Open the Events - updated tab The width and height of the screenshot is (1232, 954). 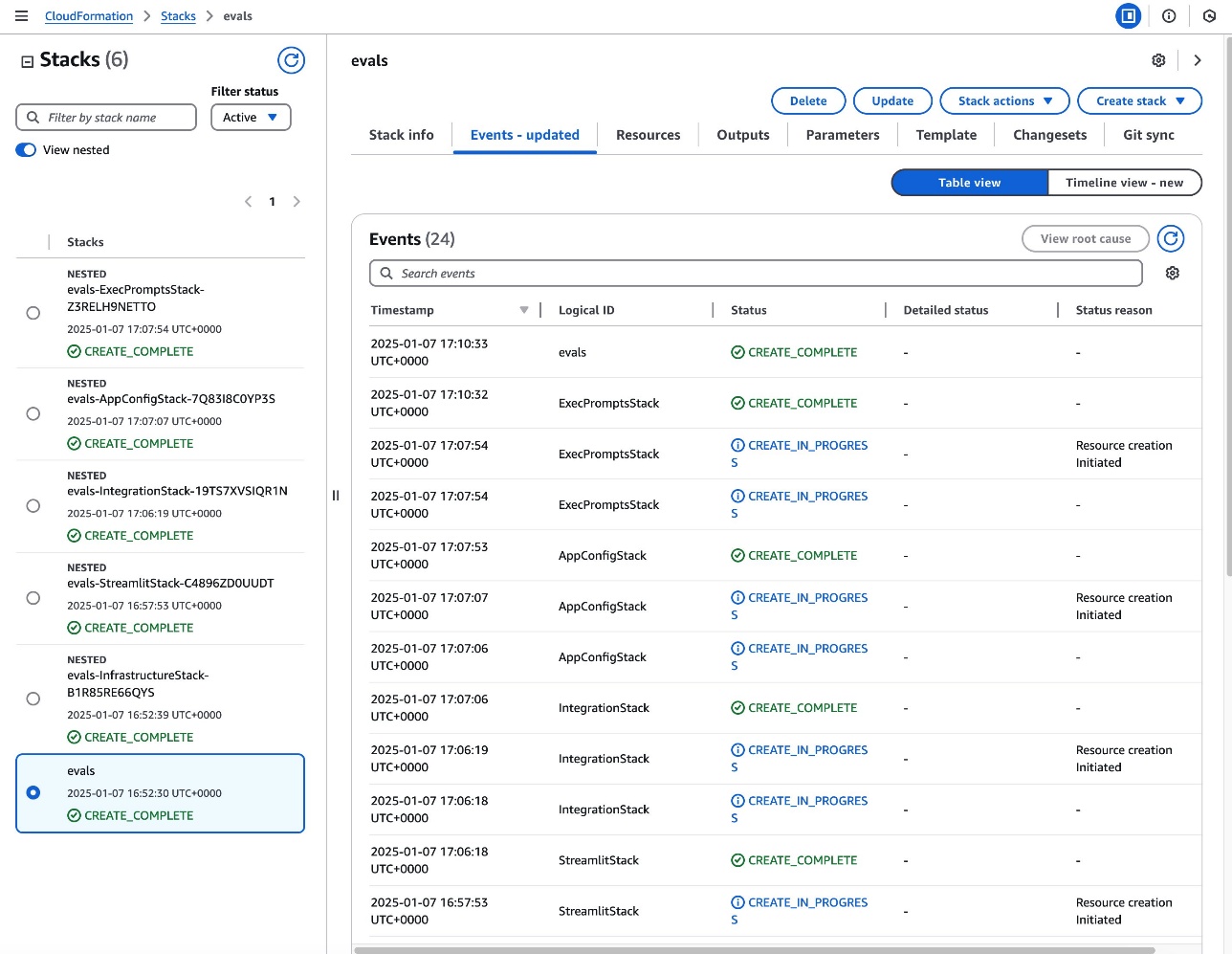point(525,135)
